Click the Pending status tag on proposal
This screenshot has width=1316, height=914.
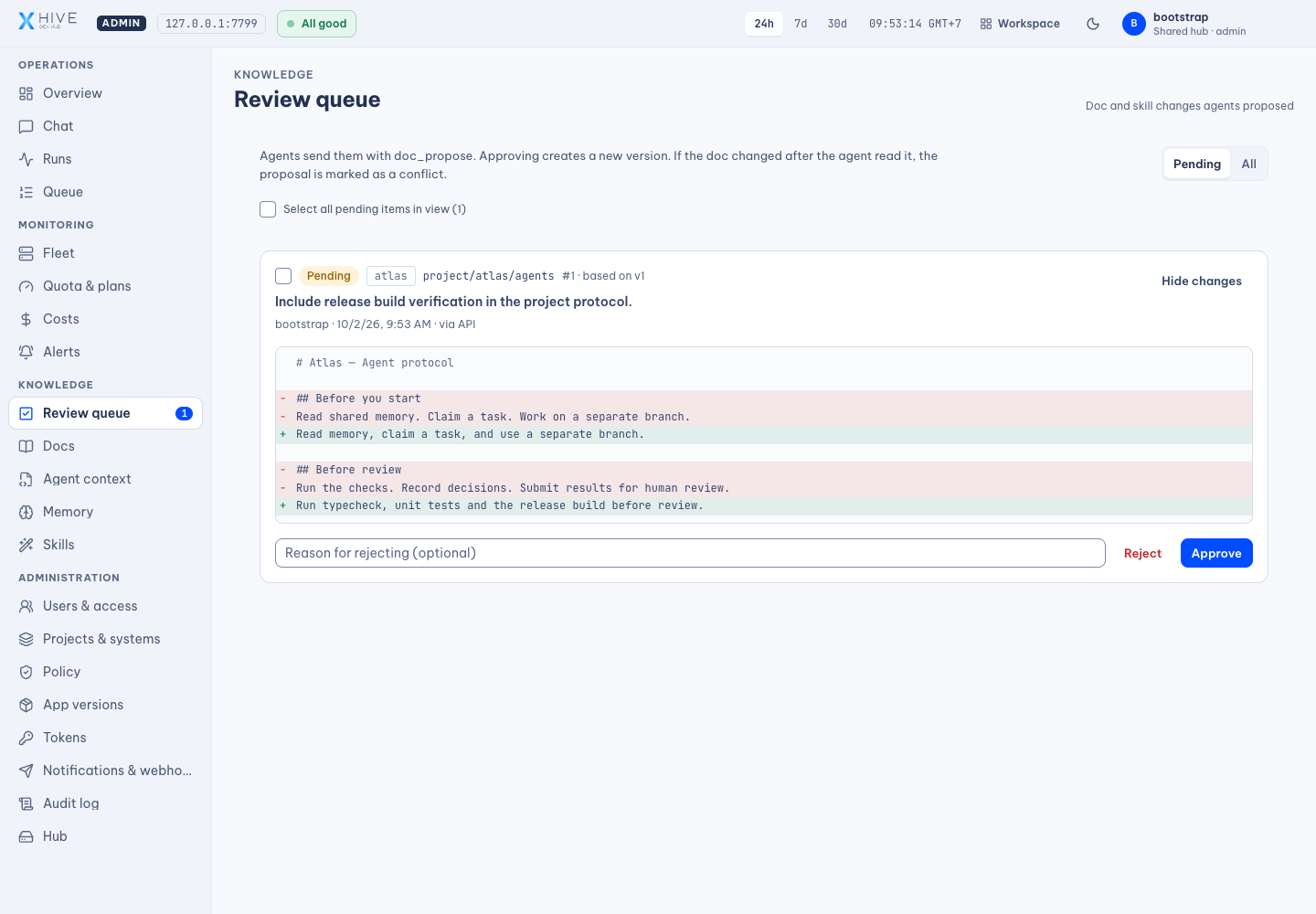tap(328, 276)
